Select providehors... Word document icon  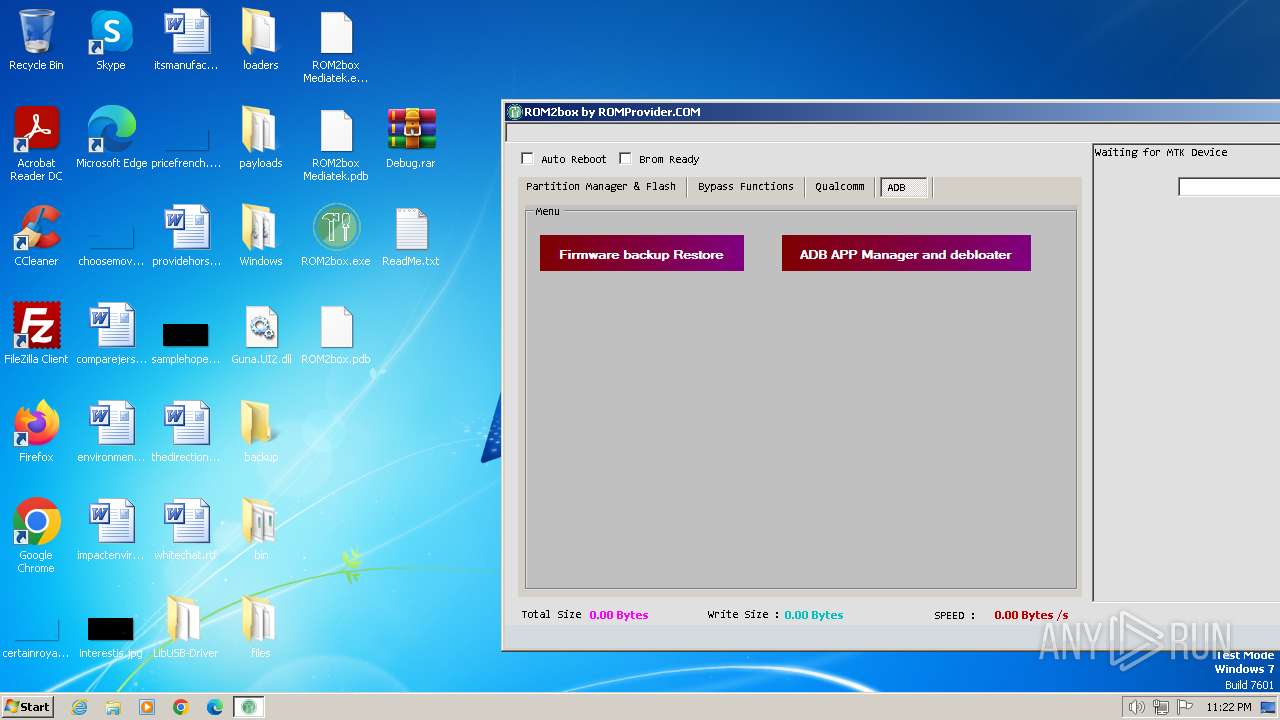pos(186,236)
